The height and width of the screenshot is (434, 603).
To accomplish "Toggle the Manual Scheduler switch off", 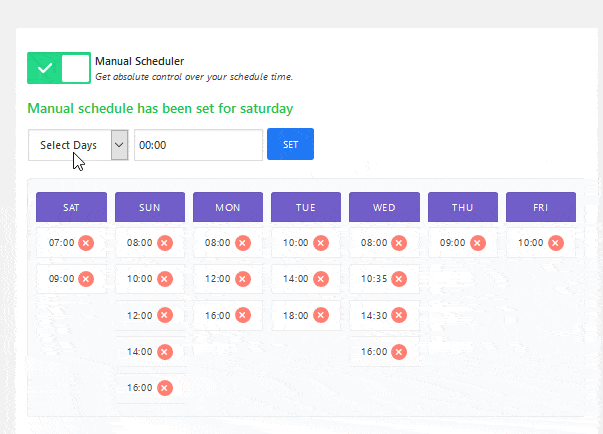I will point(59,68).
